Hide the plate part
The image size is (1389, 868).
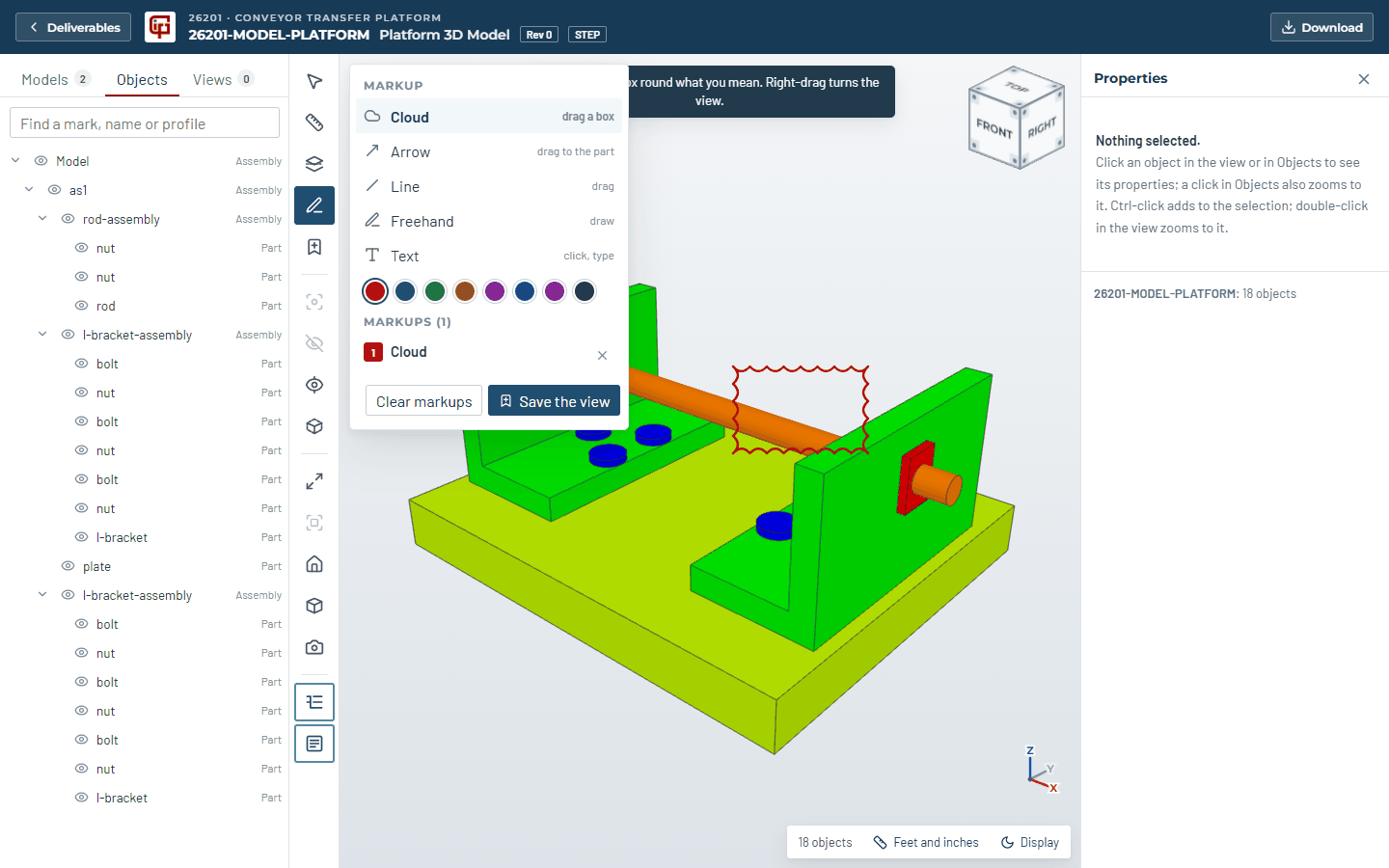(68, 566)
